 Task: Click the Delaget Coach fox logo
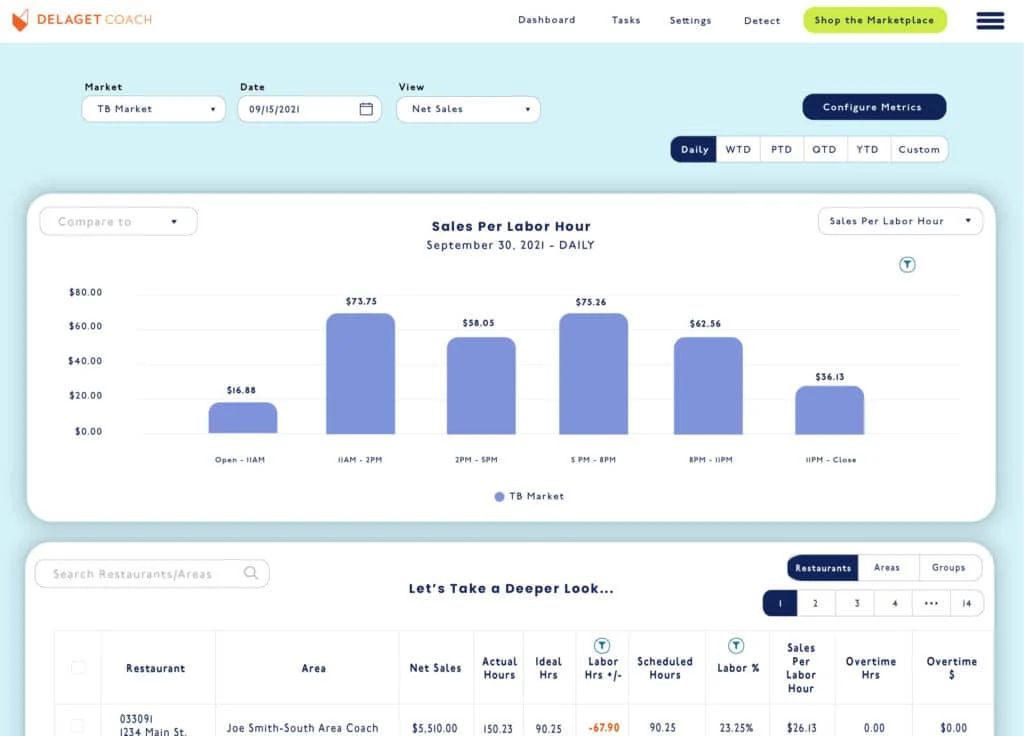pyautogui.click(x=20, y=20)
